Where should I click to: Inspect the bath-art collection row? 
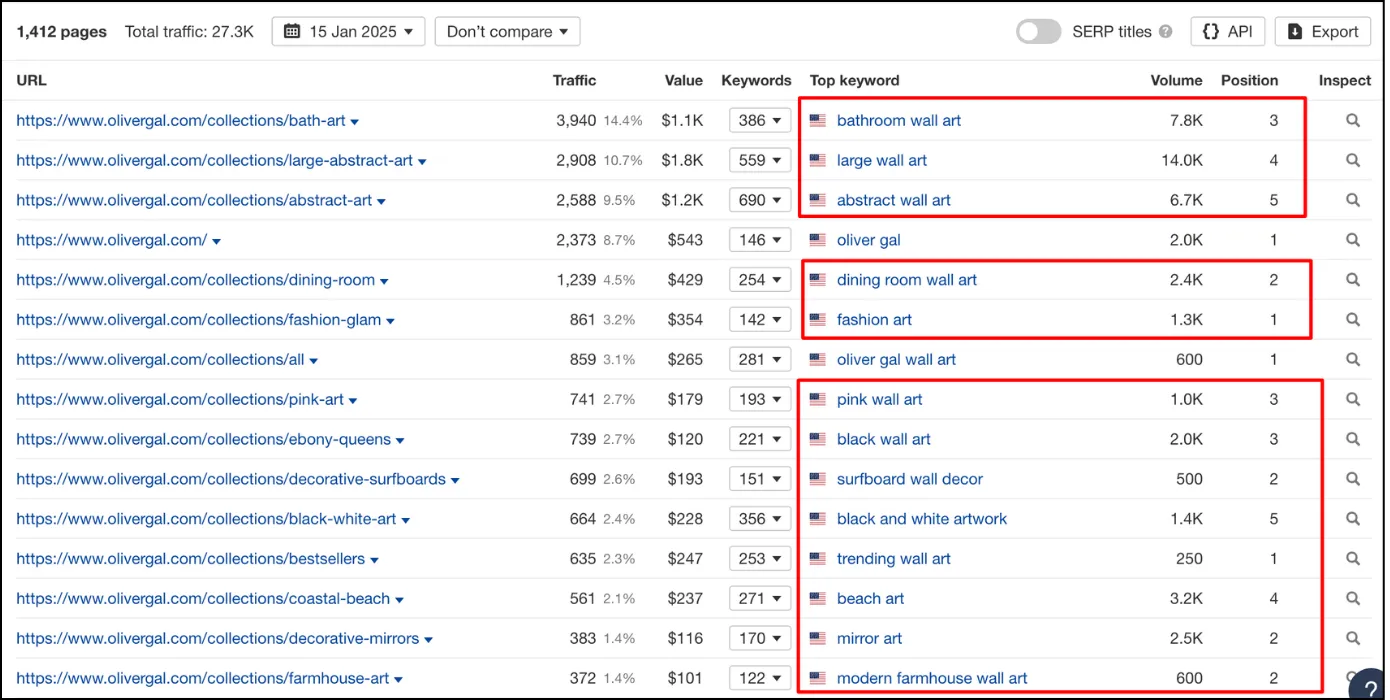pos(1352,120)
